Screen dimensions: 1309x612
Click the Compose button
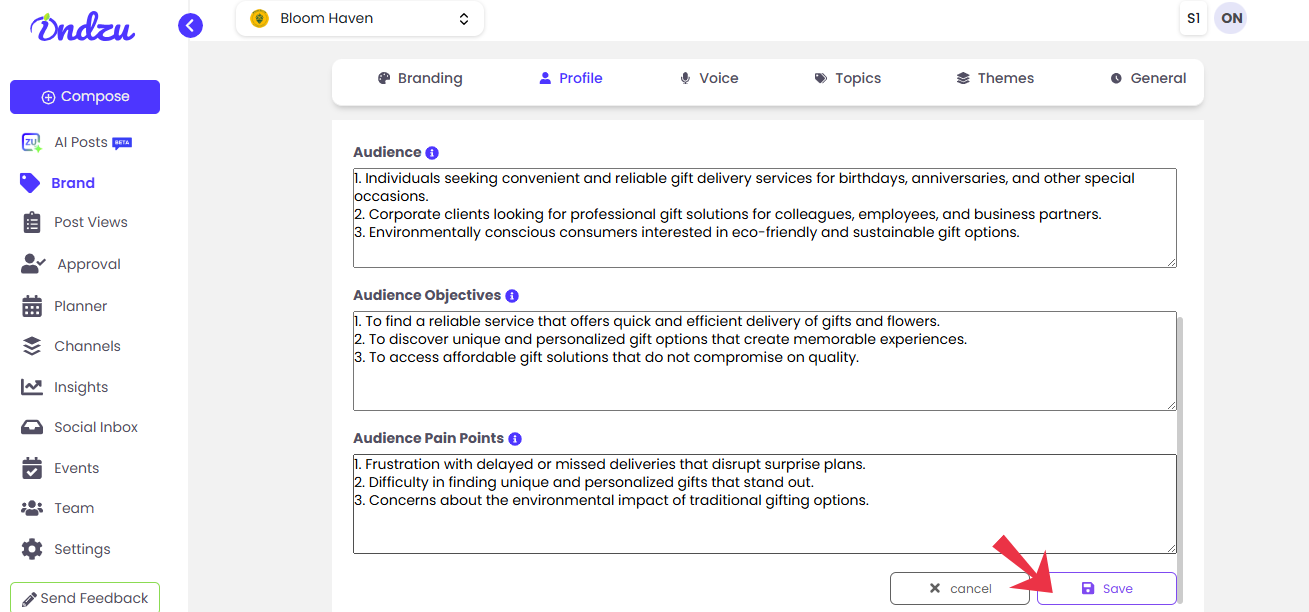[85, 97]
